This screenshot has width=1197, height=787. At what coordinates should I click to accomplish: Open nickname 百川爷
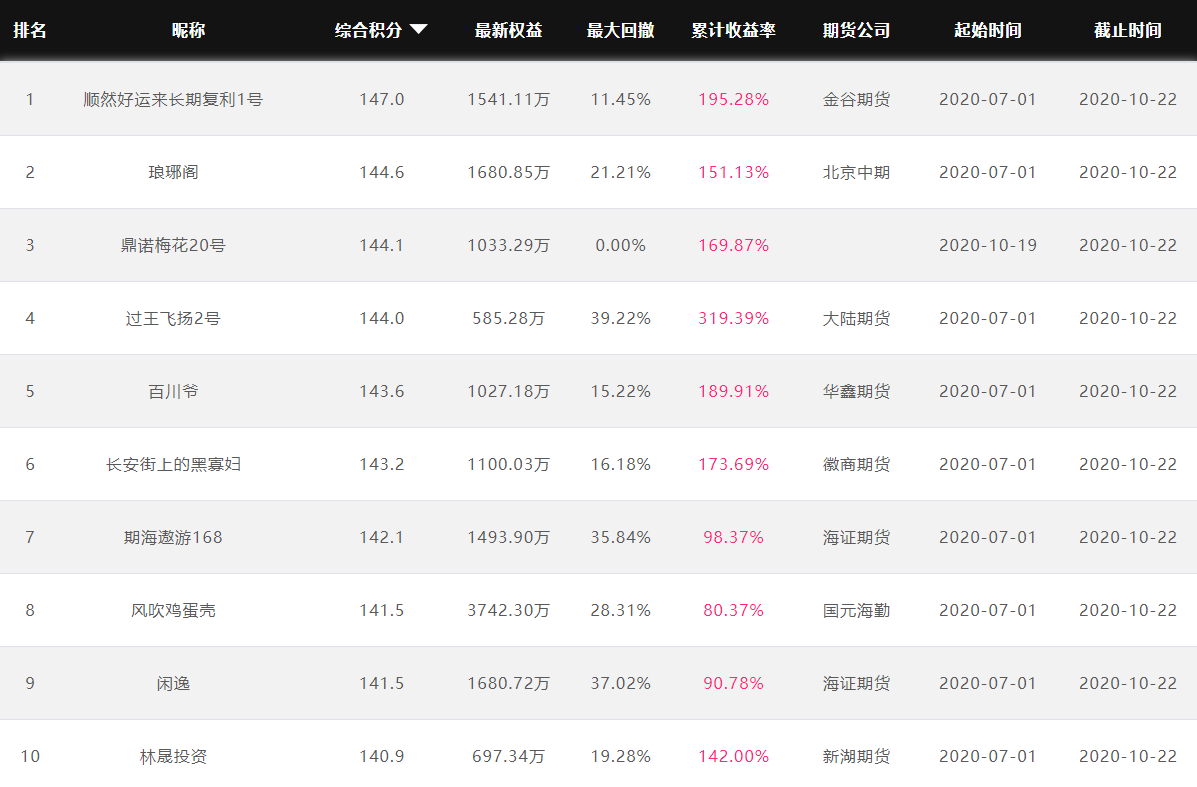tap(173, 392)
